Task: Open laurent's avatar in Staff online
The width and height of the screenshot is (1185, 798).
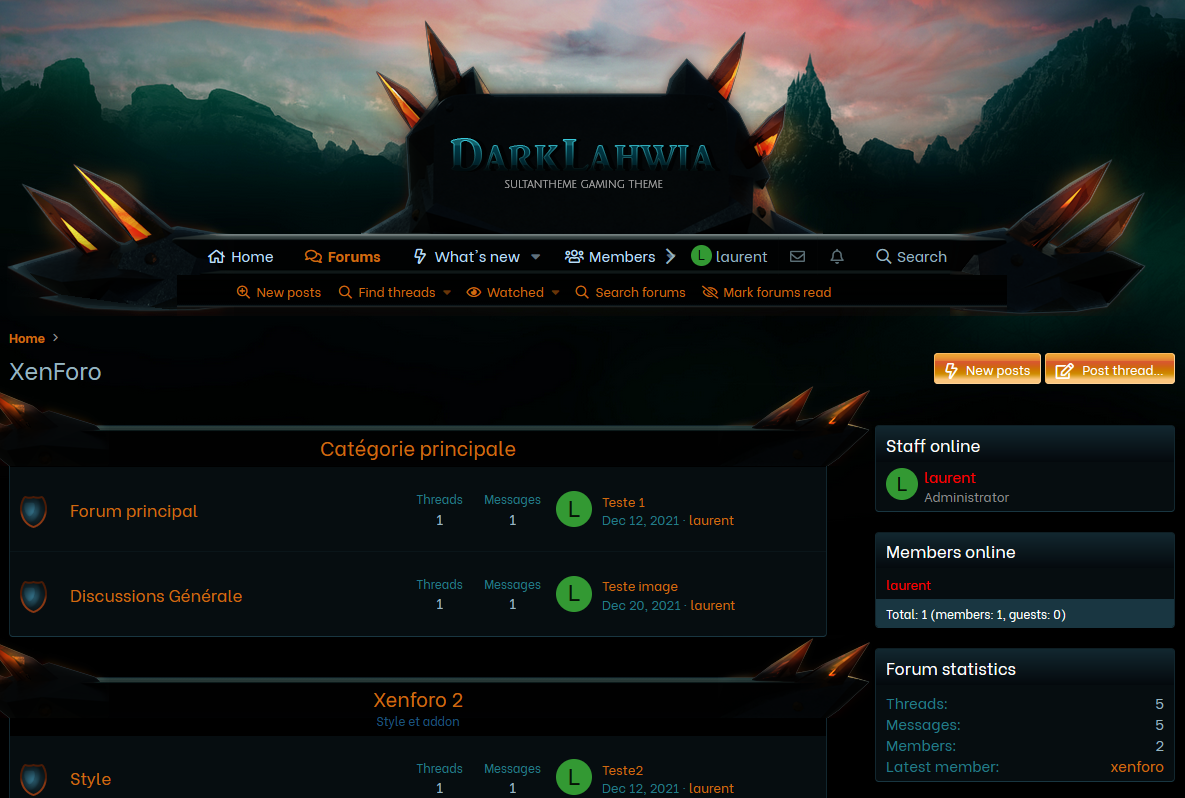Action: pyautogui.click(x=902, y=484)
